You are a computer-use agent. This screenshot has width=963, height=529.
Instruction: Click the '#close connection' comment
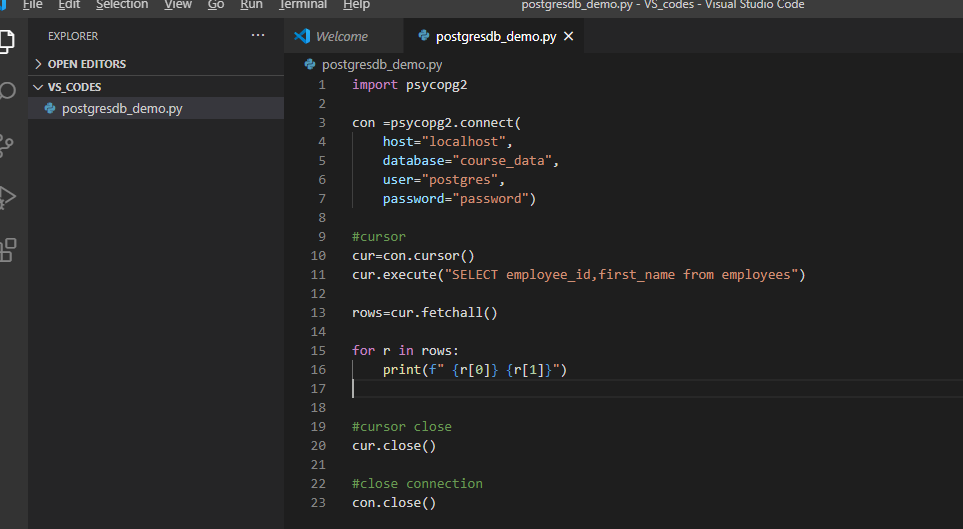click(418, 484)
